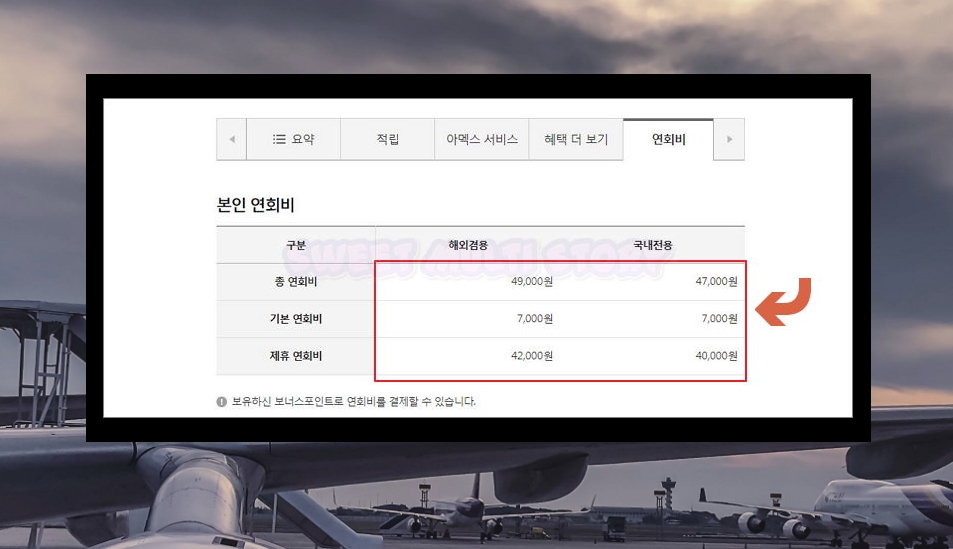Click the left arrow to scroll tabs back
This screenshot has width=953, height=549.
click(232, 139)
